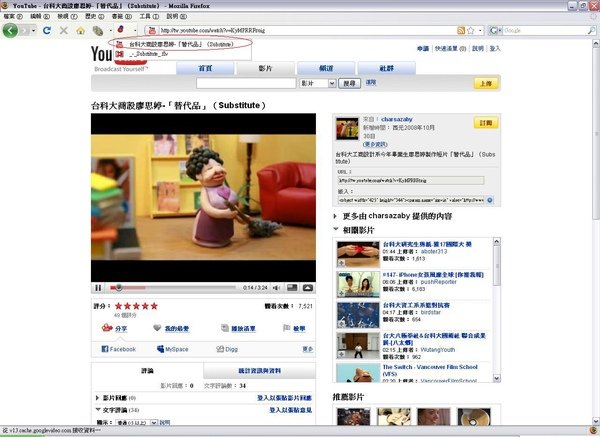Open the 檔案 (F) menu
This screenshot has width=600, height=437.
pyautogui.click(x=13, y=16)
